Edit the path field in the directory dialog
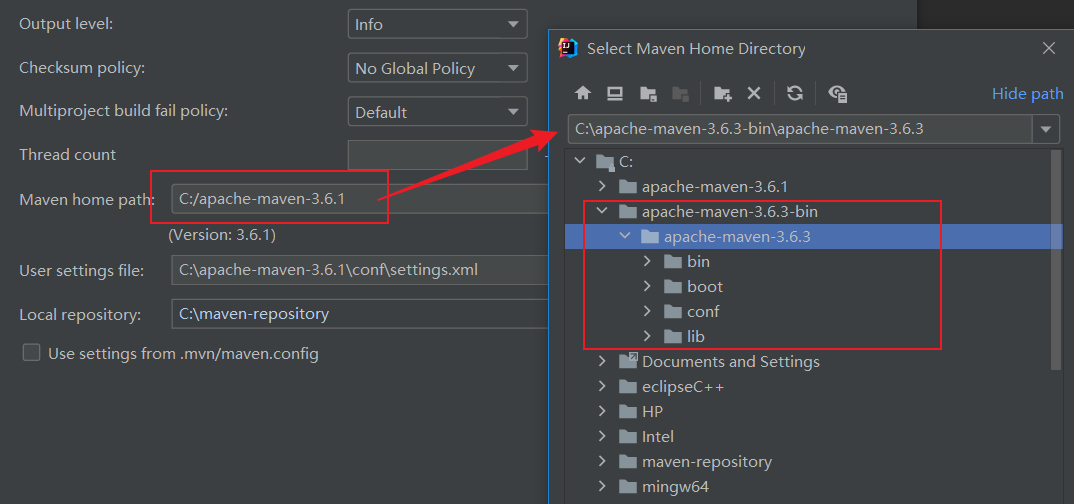Viewport: 1074px width, 504px height. coord(799,129)
